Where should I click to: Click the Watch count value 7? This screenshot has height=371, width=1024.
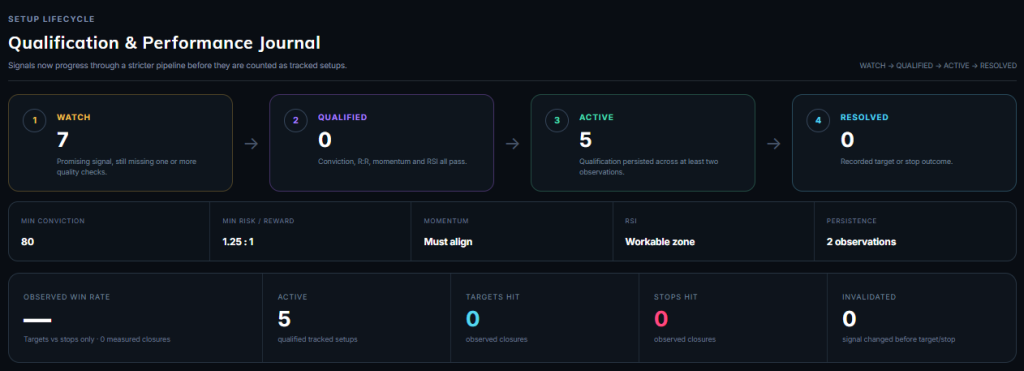coord(64,140)
